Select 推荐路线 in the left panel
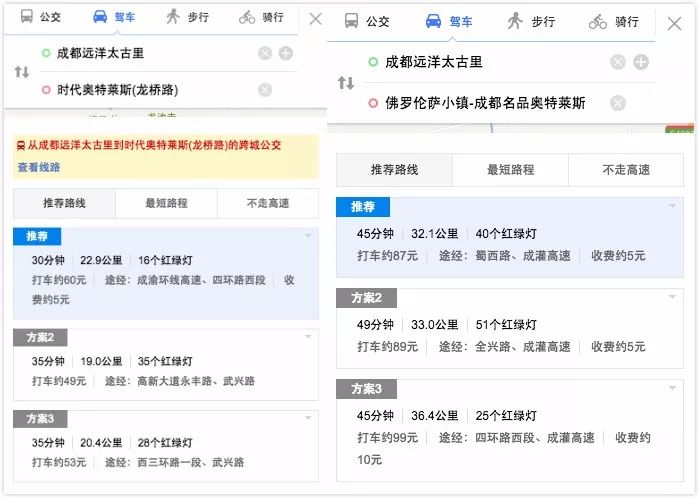699x498 pixels. (x=64, y=203)
